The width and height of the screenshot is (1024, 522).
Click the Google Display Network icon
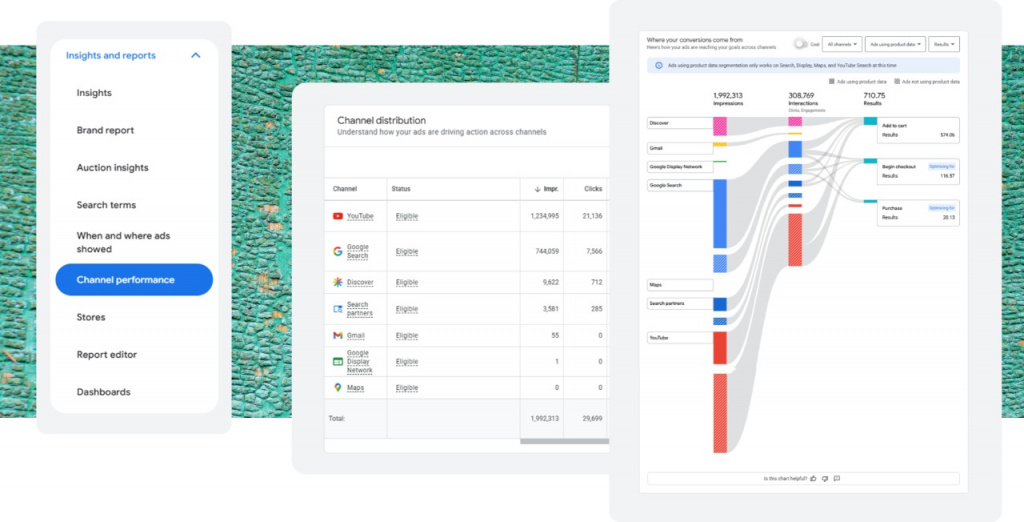(x=338, y=361)
